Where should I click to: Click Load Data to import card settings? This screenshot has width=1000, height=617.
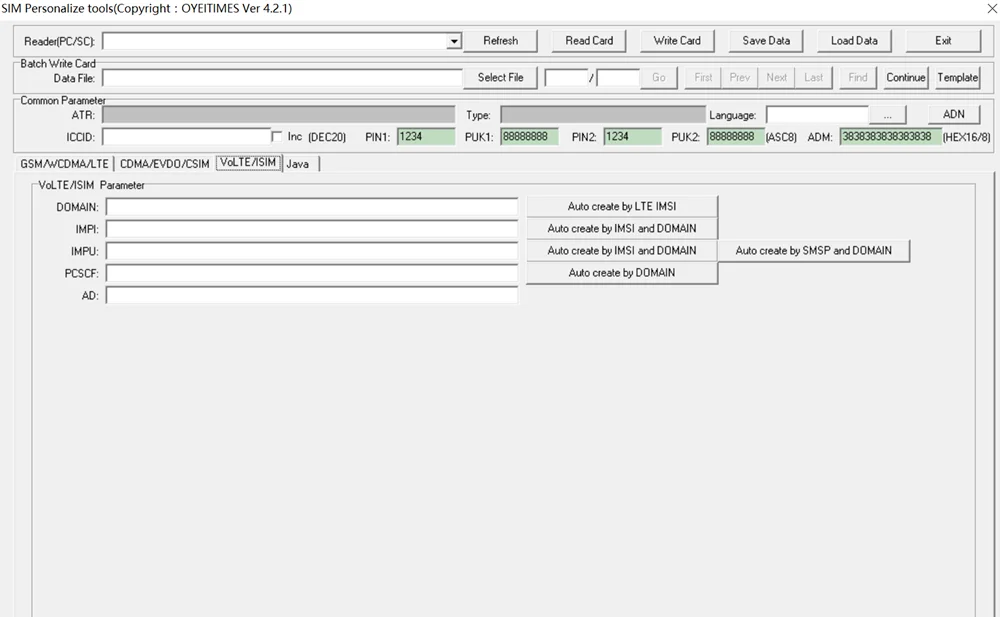[854, 41]
